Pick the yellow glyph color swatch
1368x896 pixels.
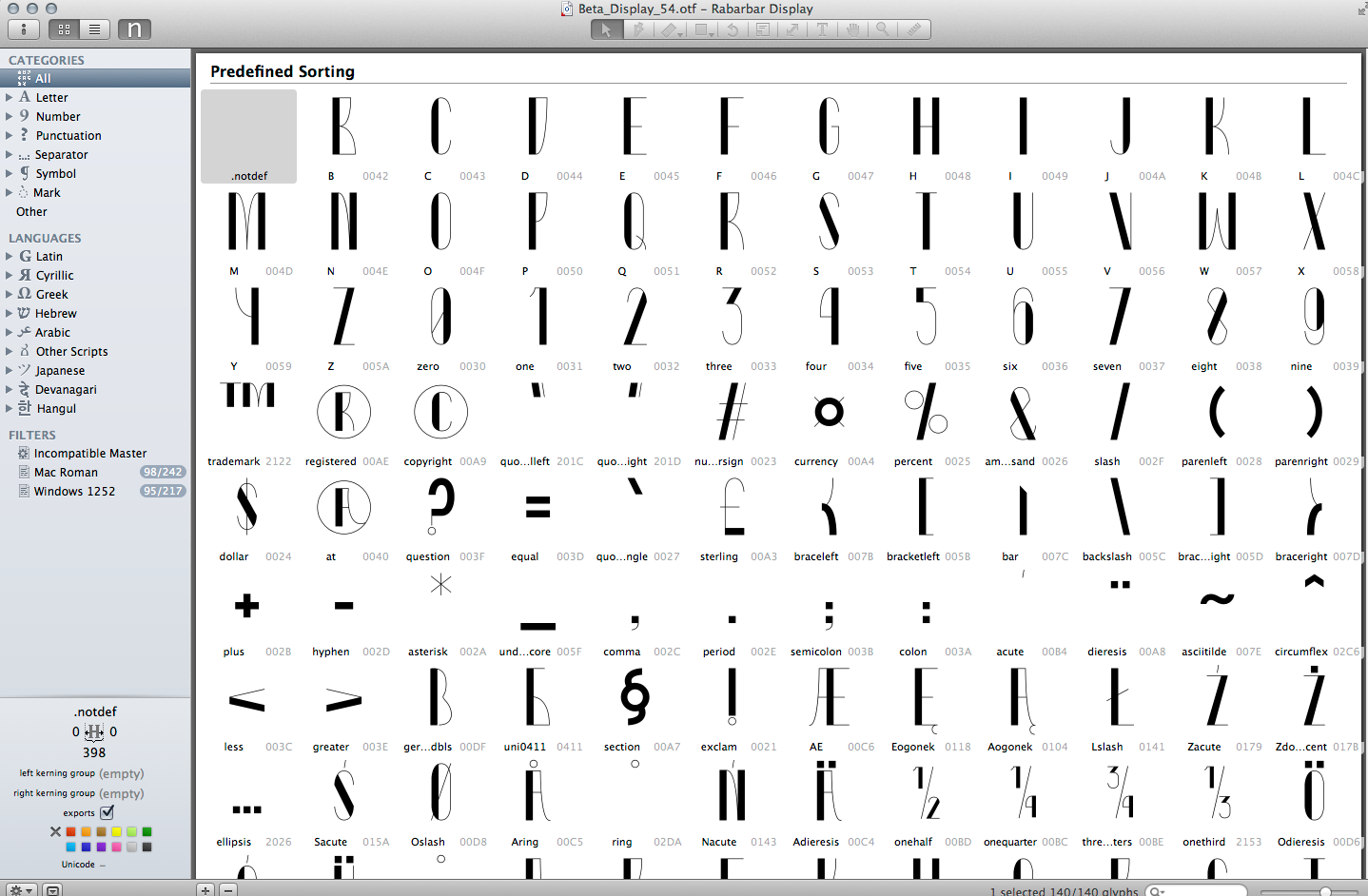pyautogui.click(x=116, y=831)
